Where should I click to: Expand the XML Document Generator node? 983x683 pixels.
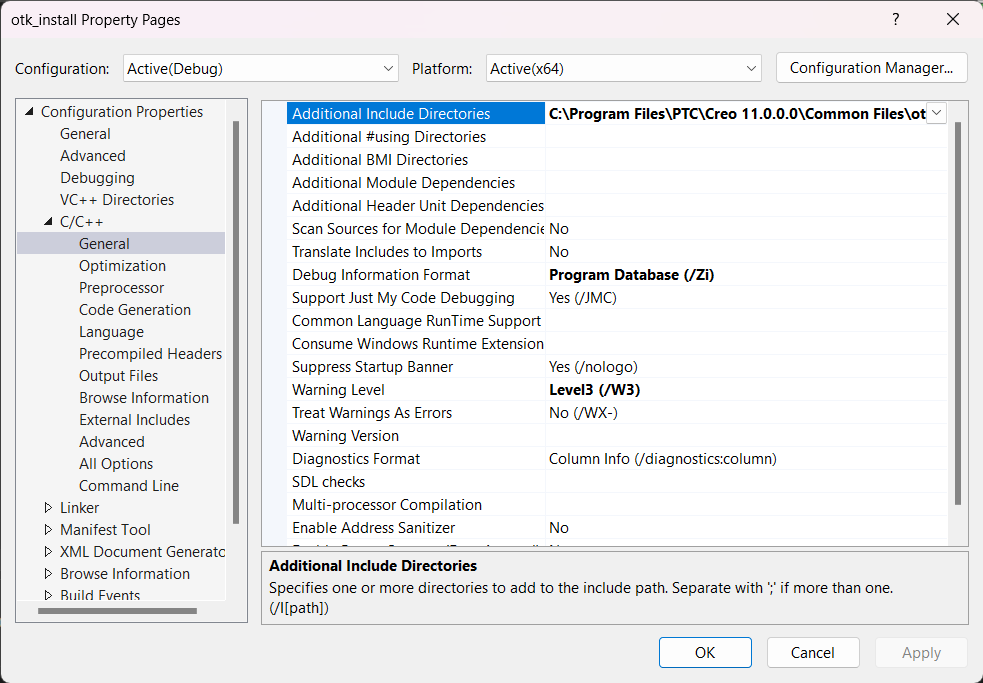(48, 551)
